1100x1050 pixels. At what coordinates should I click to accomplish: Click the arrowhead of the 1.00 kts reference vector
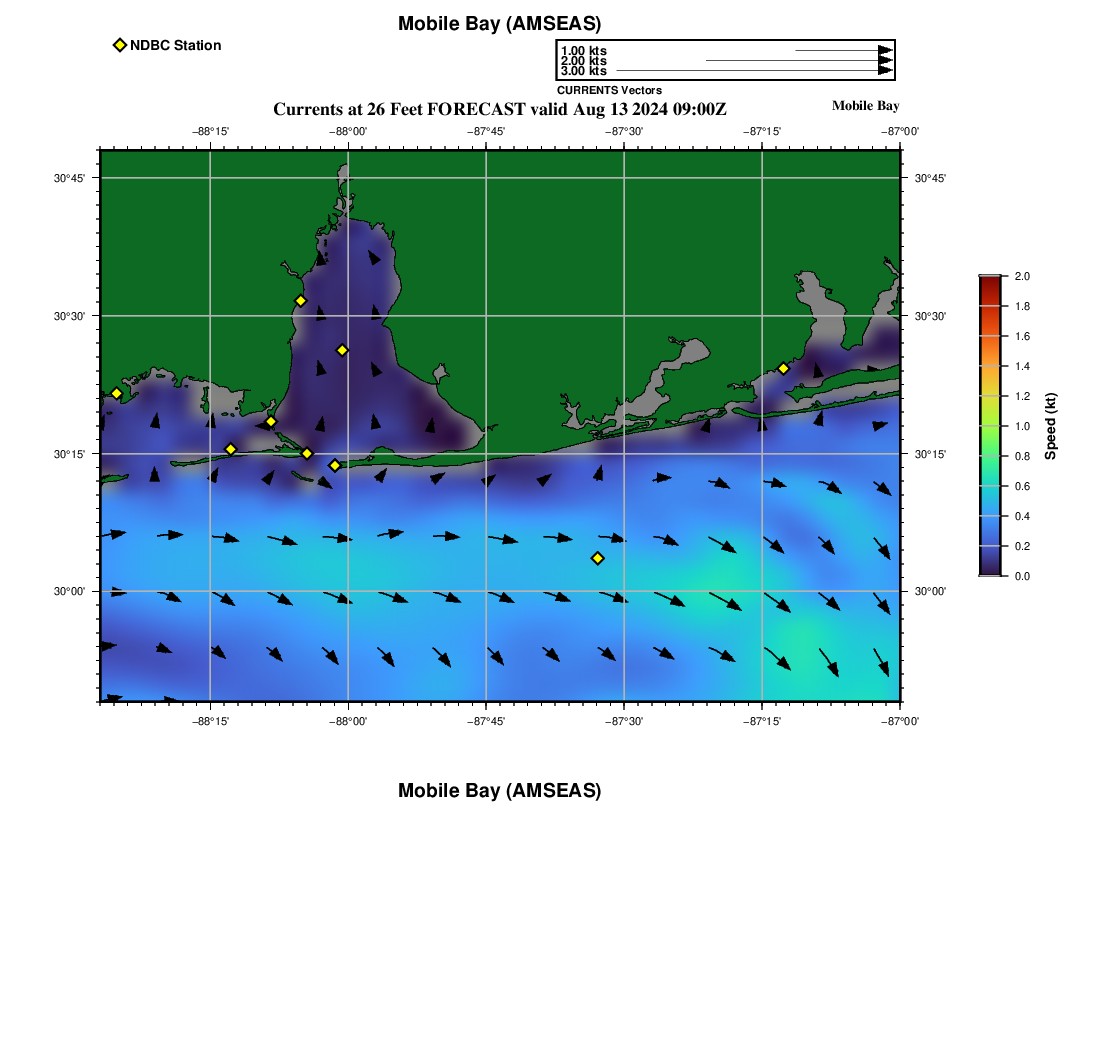point(885,50)
